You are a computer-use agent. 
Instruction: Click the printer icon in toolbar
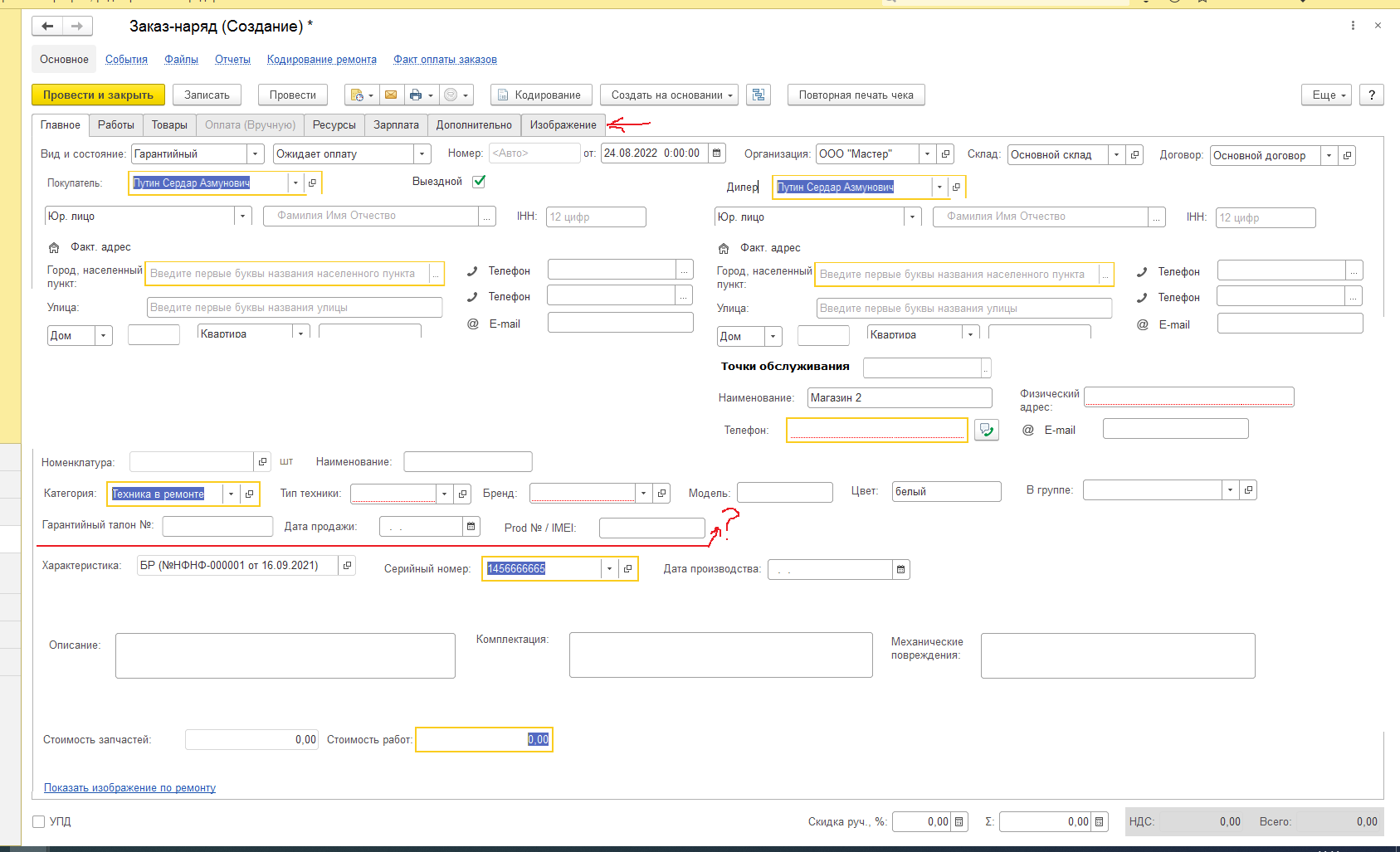point(416,95)
